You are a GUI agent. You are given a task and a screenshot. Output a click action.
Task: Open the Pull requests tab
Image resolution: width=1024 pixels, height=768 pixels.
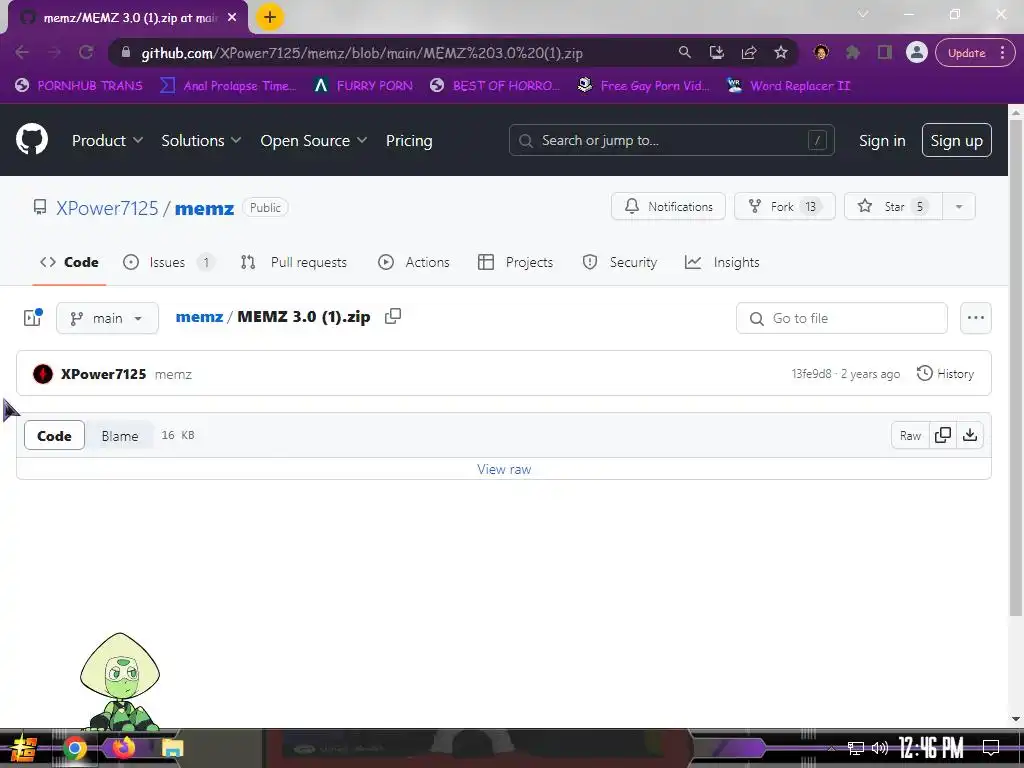pyautogui.click(x=294, y=262)
